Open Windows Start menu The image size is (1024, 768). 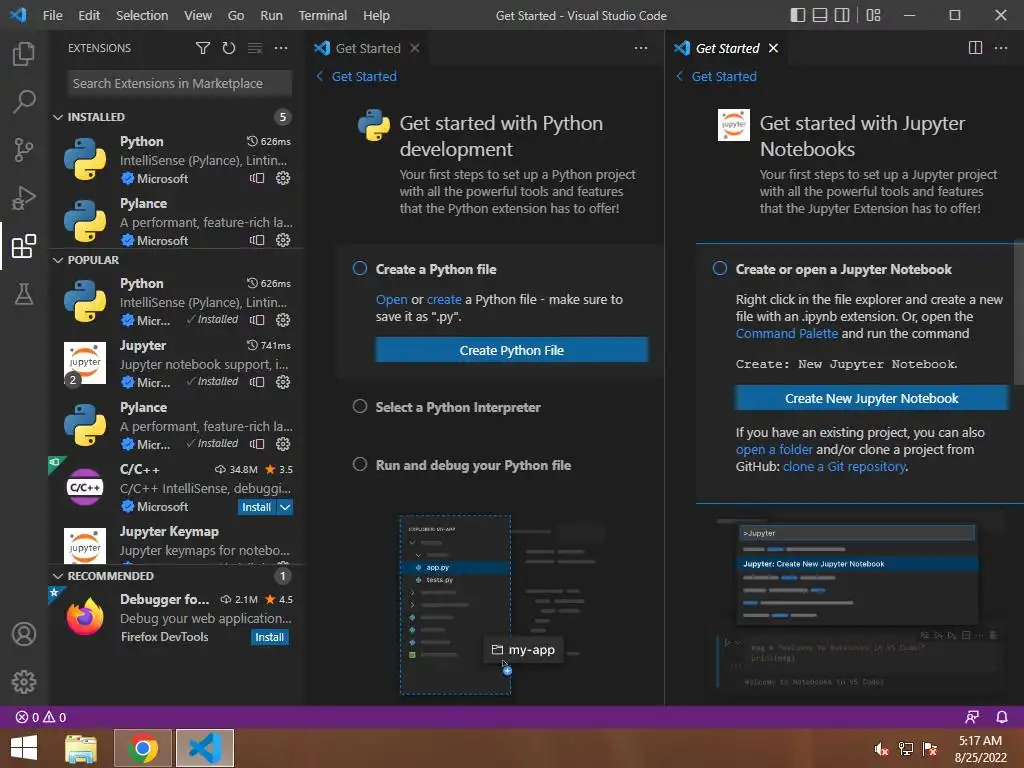tap(24, 748)
